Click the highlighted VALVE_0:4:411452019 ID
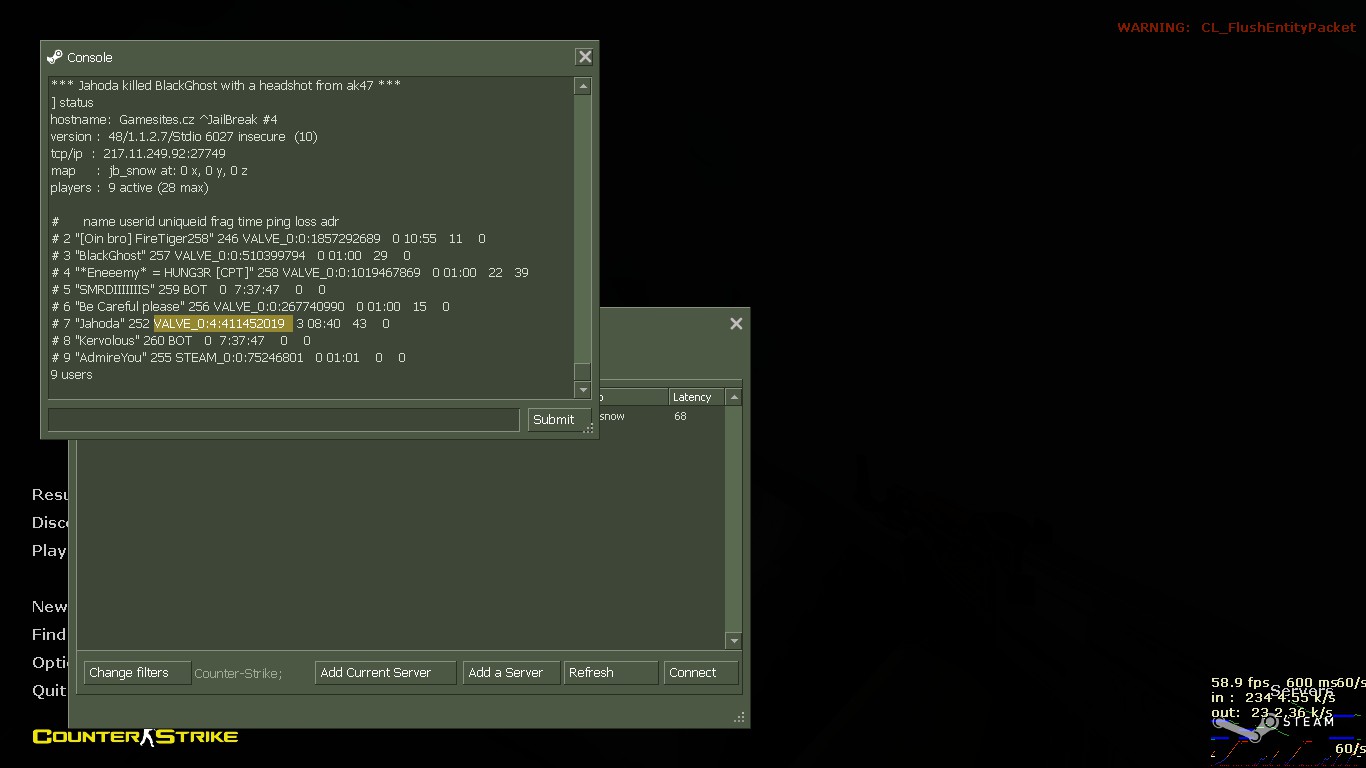Image resolution: width=1366 pixels, height=768 pixels. [222, 324]
